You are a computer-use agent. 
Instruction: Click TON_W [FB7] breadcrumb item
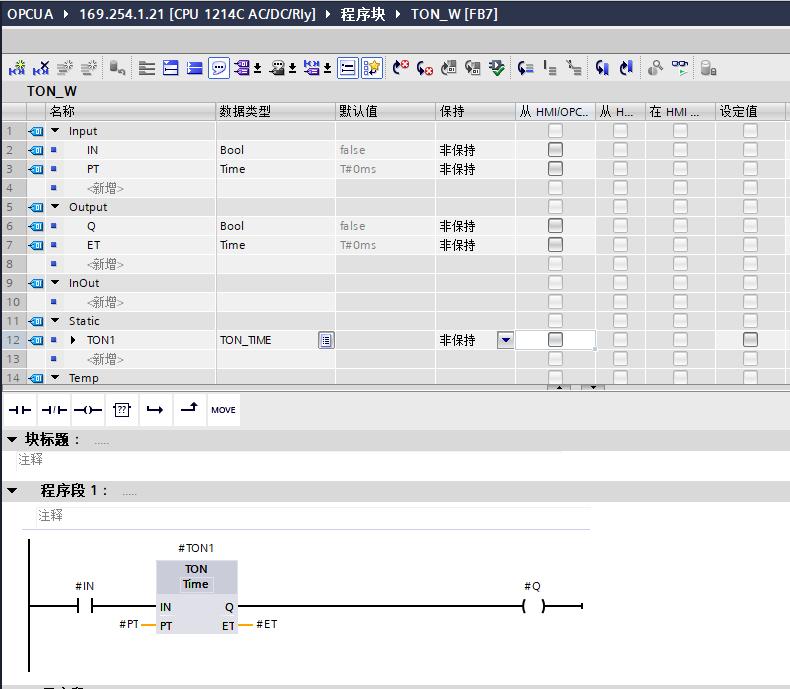click(454, 14)
